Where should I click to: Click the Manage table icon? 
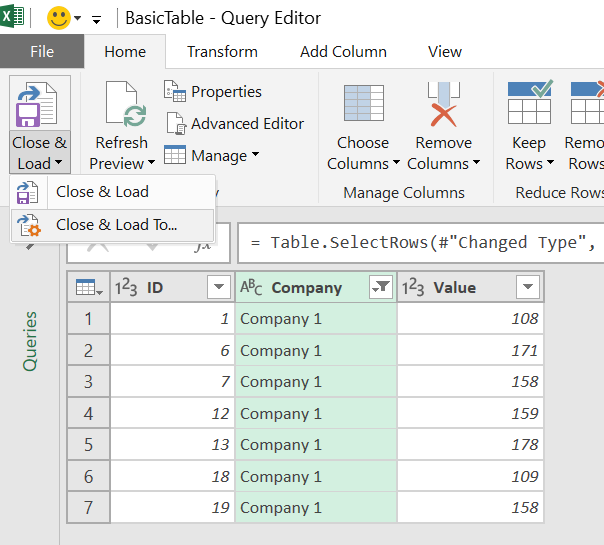click(174, 154)
